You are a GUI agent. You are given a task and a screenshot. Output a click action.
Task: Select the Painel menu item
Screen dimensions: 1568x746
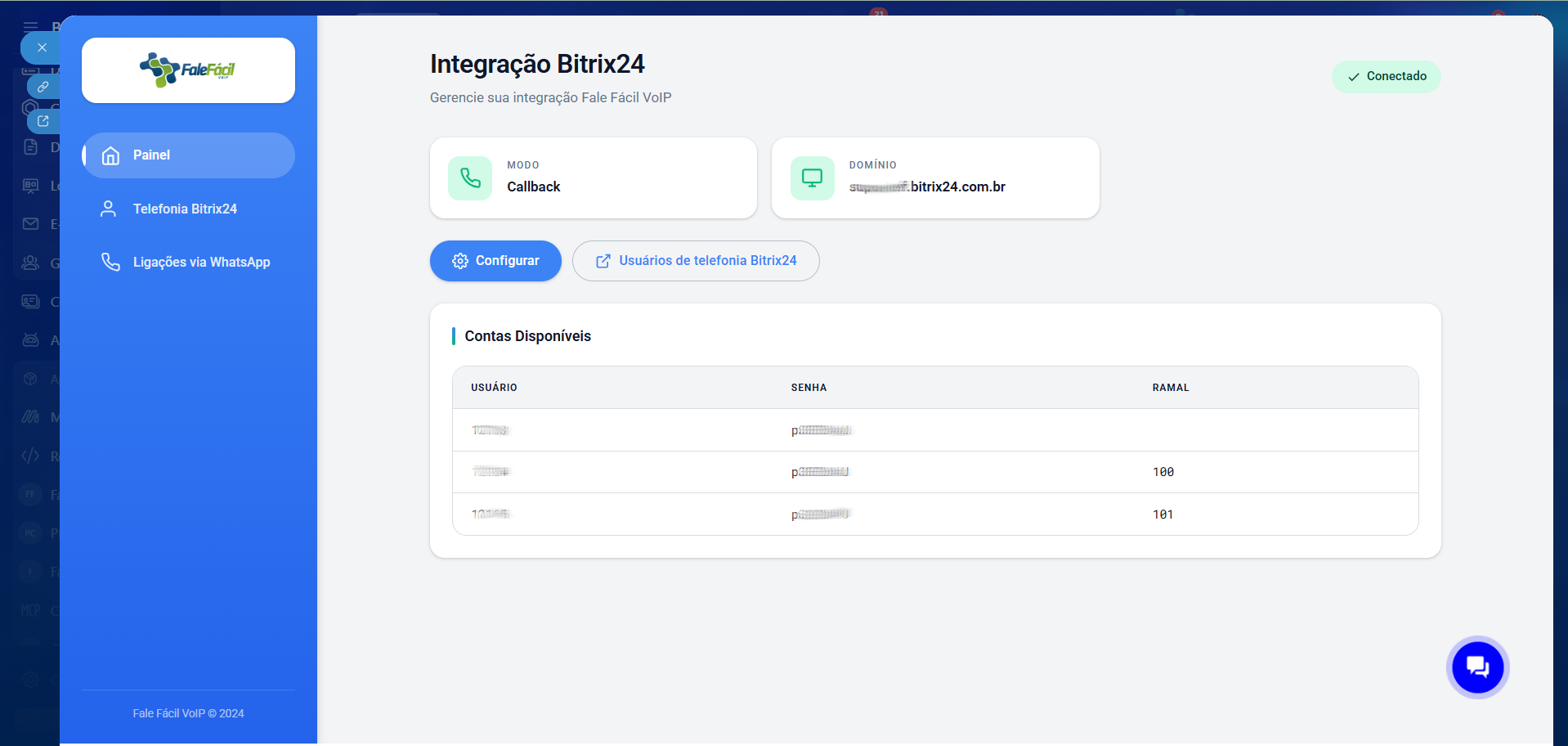[x=188, y=155]
